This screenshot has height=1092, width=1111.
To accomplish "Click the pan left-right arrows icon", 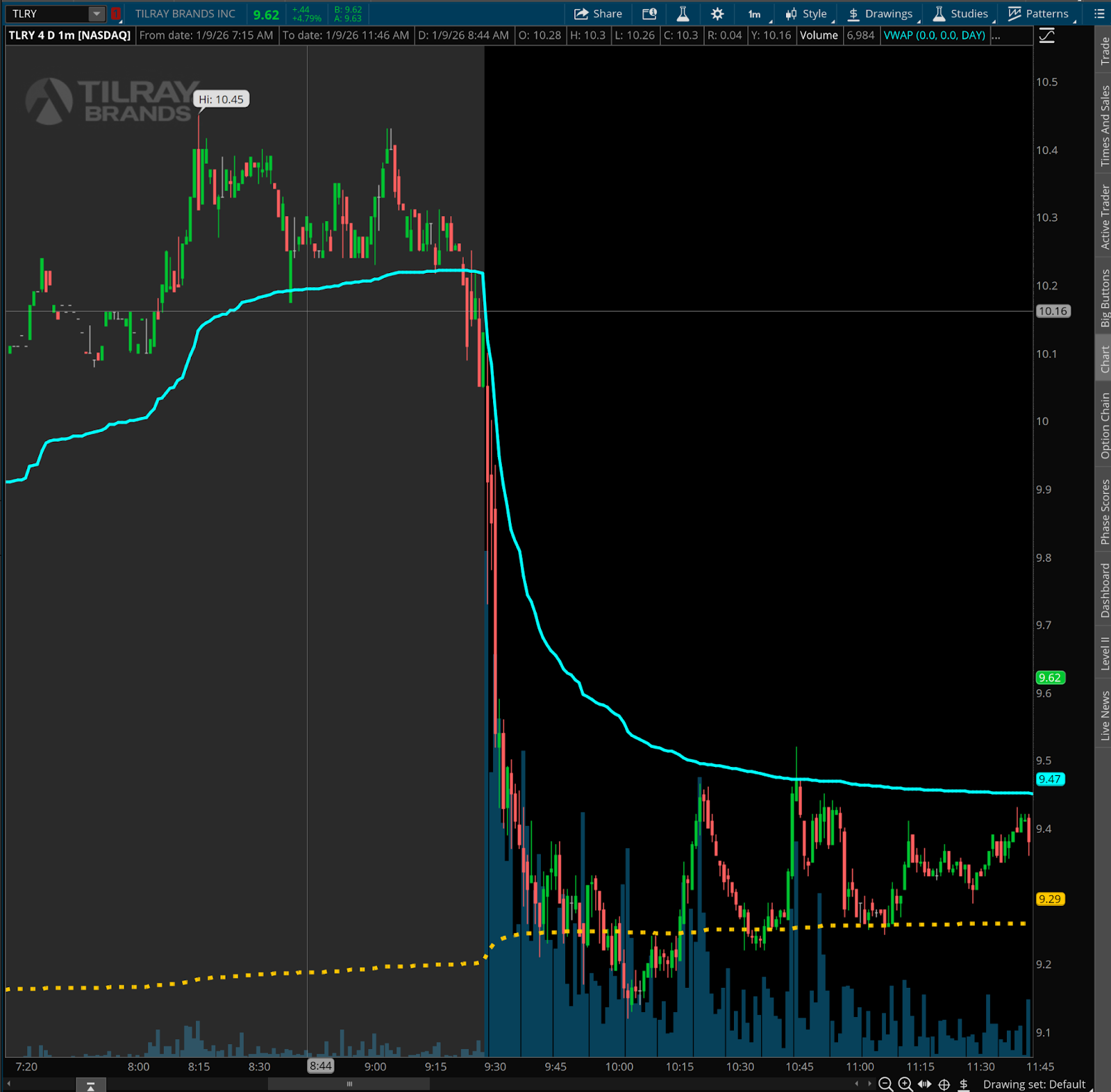I will pos(924,1084).
